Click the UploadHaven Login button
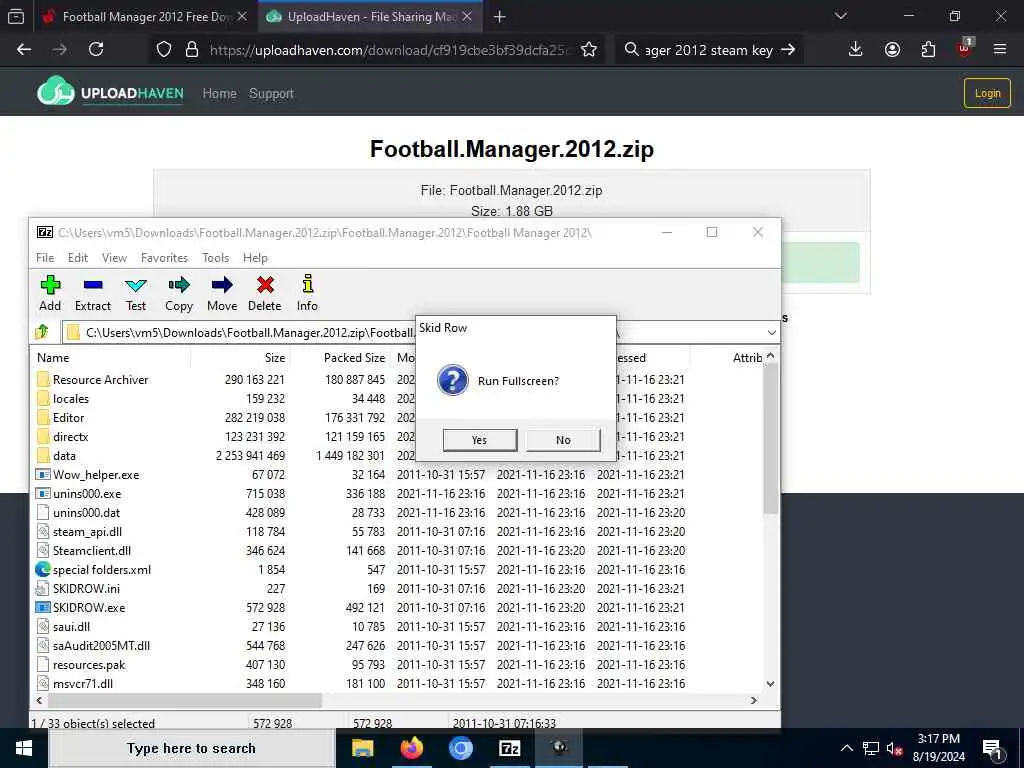 (987, 93)
